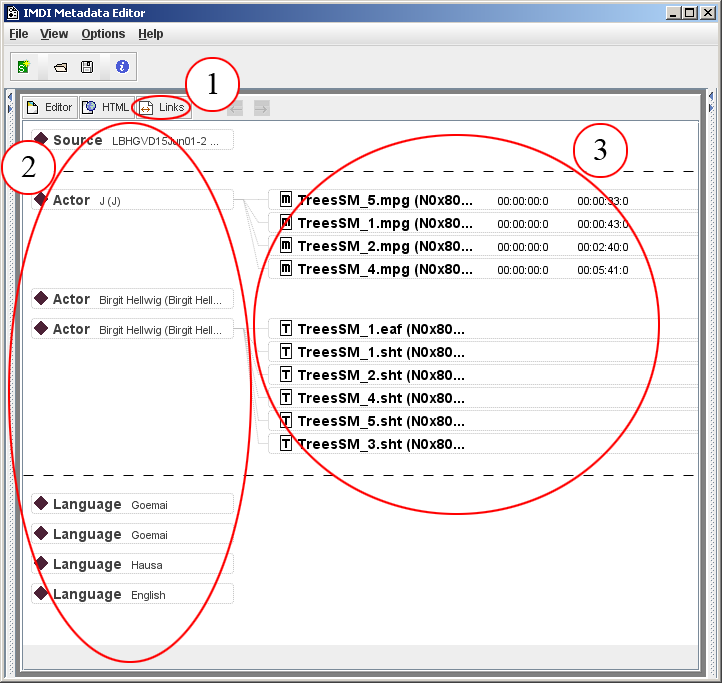
Task: Select media file TreesSM_4.mpg
Action: point(483,269)
